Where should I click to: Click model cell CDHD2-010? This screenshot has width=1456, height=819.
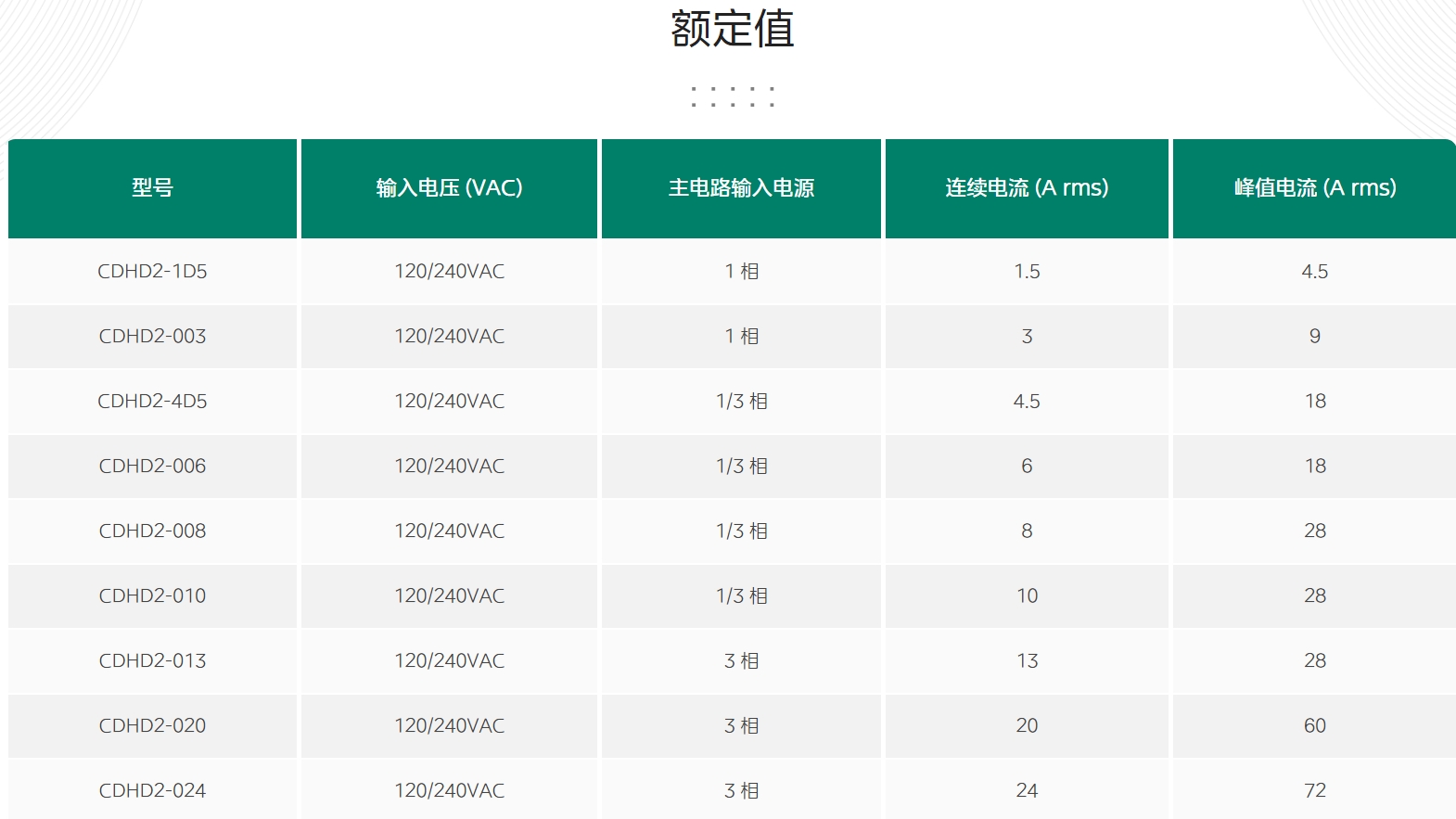(x=152, y=596)
